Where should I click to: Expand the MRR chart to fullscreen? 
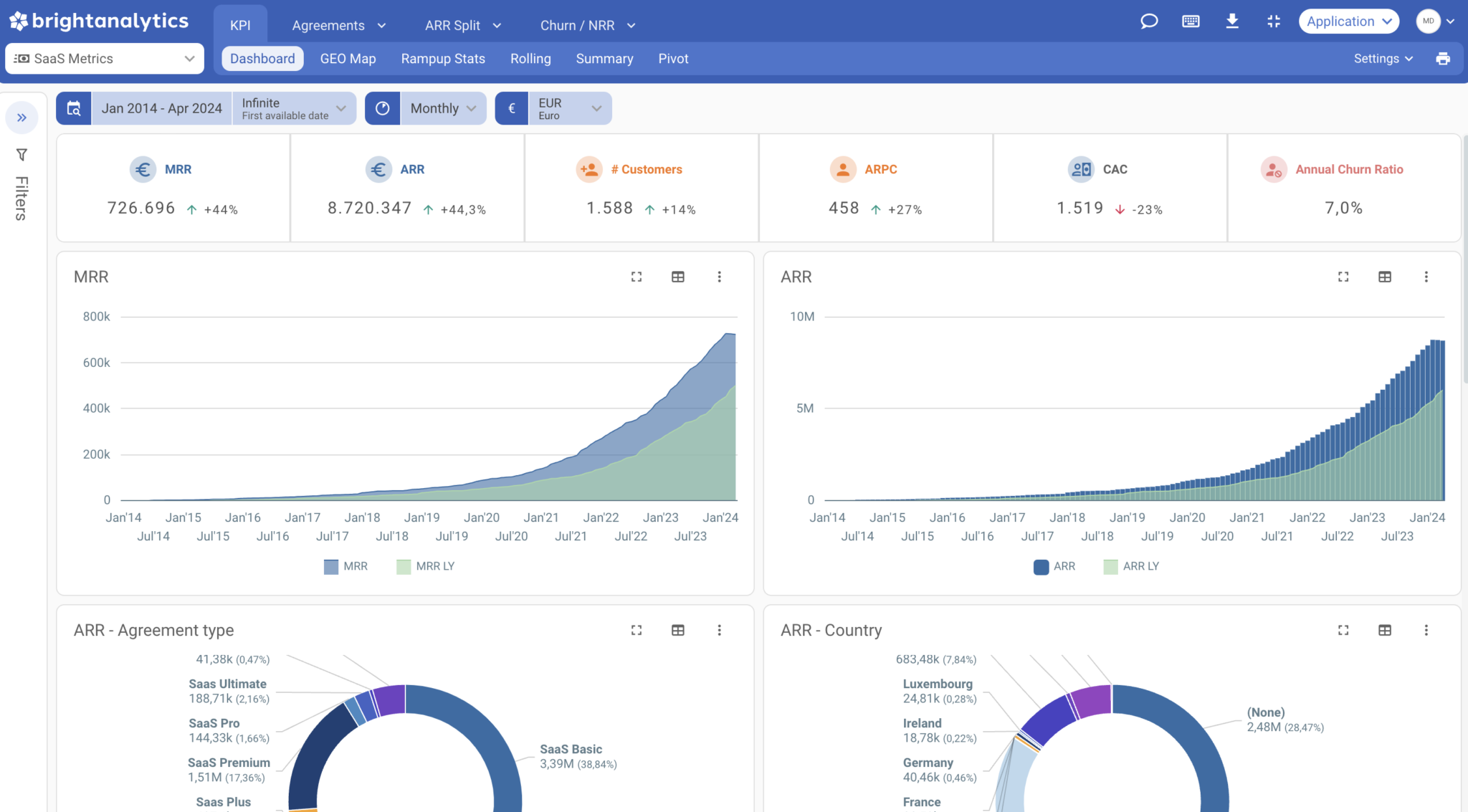(x=636, y=277)
